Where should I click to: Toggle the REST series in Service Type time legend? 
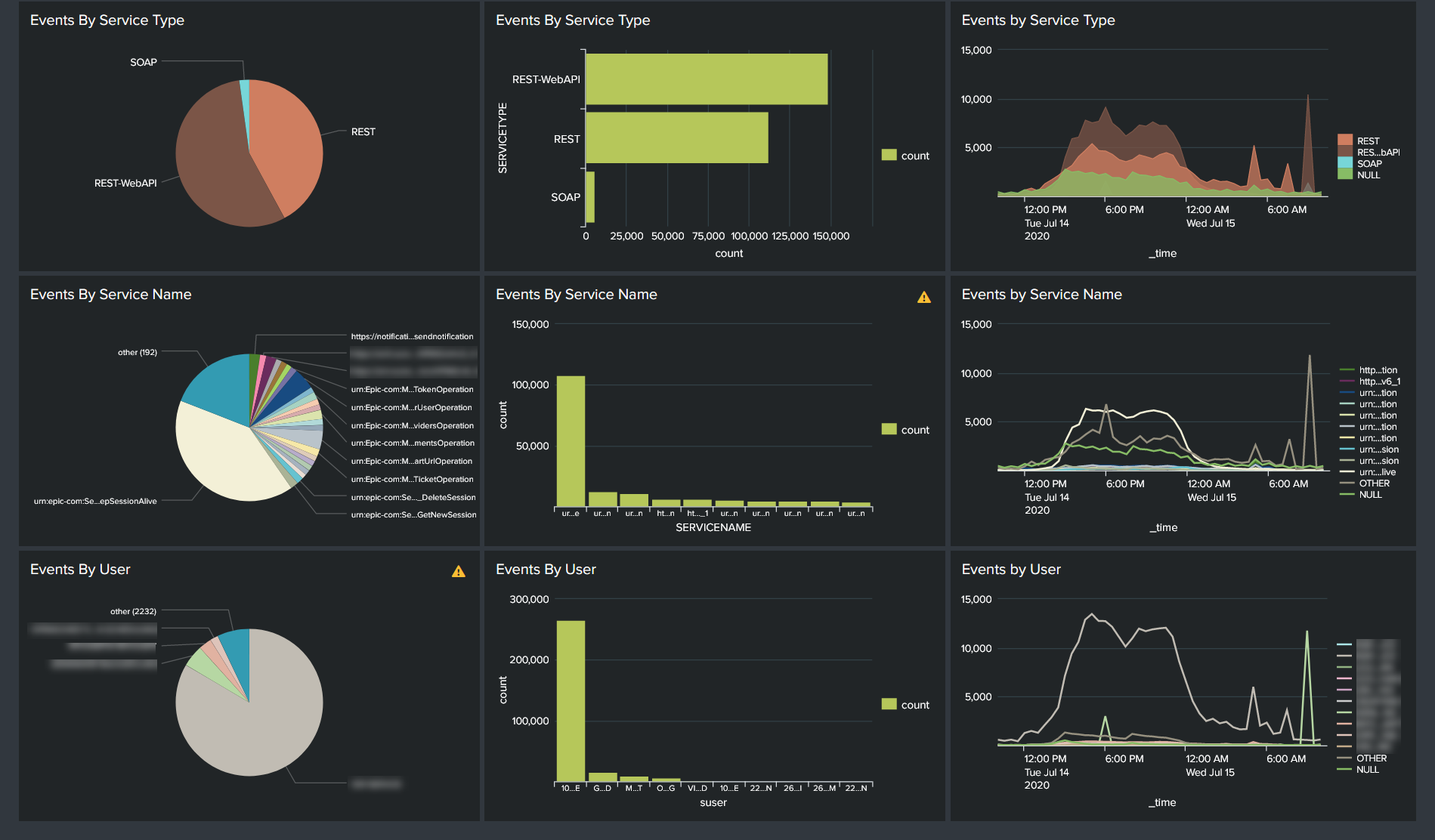pyautogui.click(x=1367, y=141)
